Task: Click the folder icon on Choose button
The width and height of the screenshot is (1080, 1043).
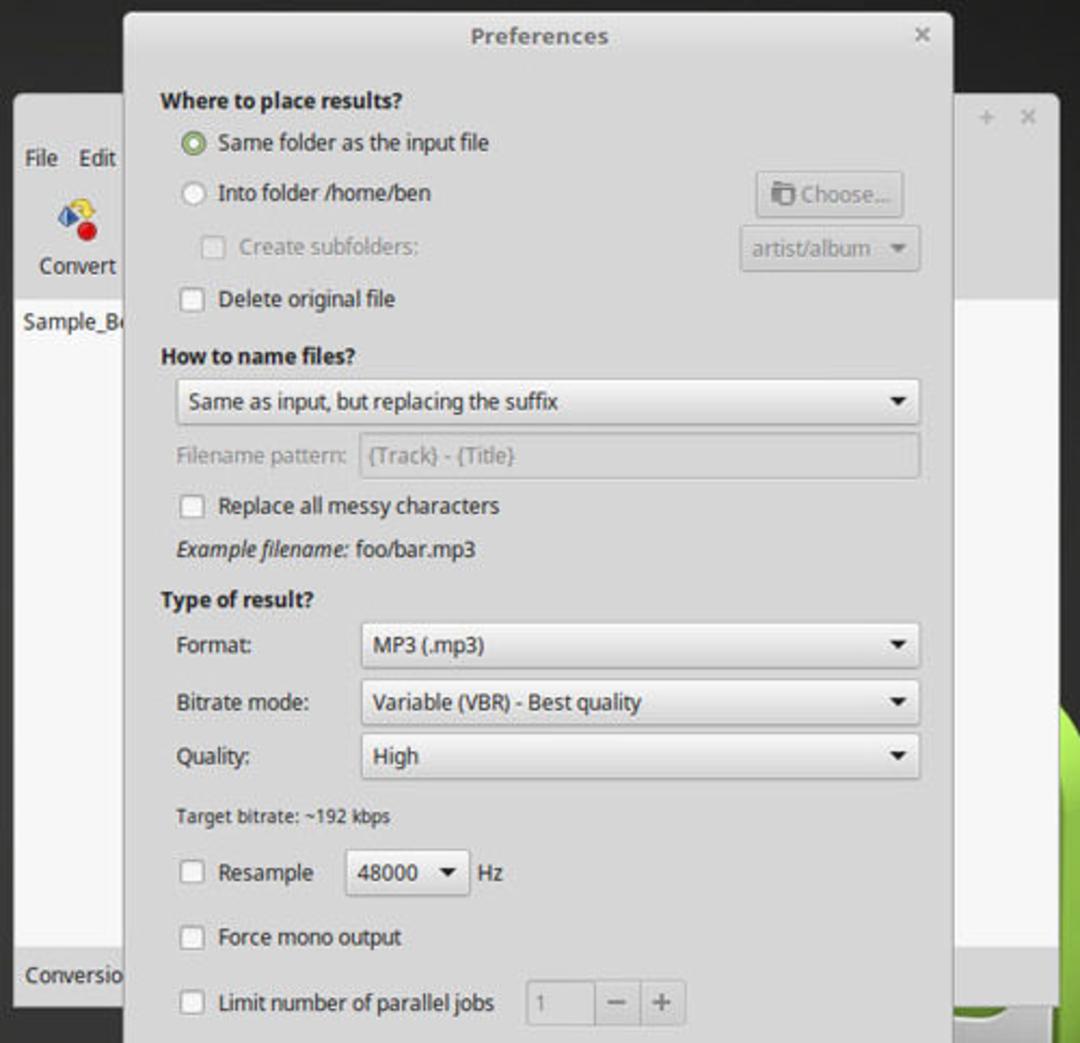Action: [782, 194]
